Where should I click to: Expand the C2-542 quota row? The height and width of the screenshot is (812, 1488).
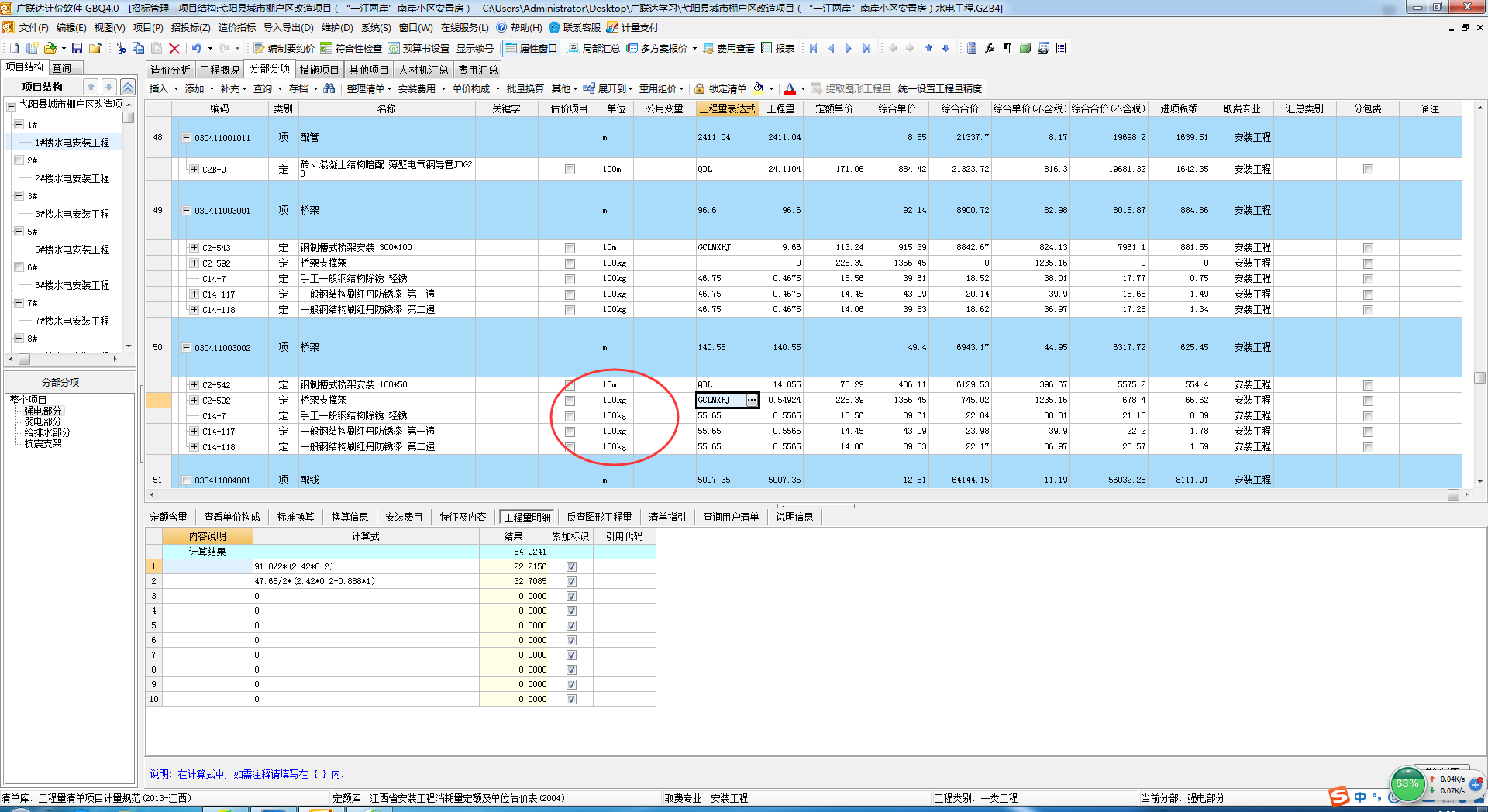click(194, 384)
